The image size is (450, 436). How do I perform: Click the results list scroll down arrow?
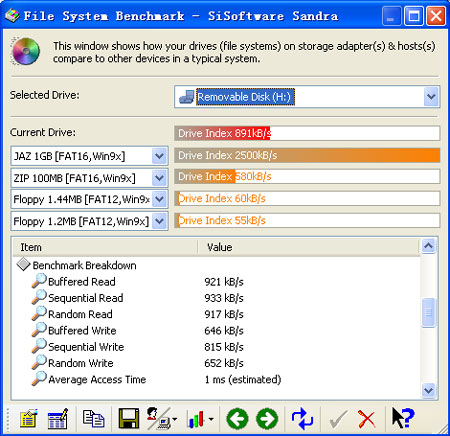(x=428, y=389)
